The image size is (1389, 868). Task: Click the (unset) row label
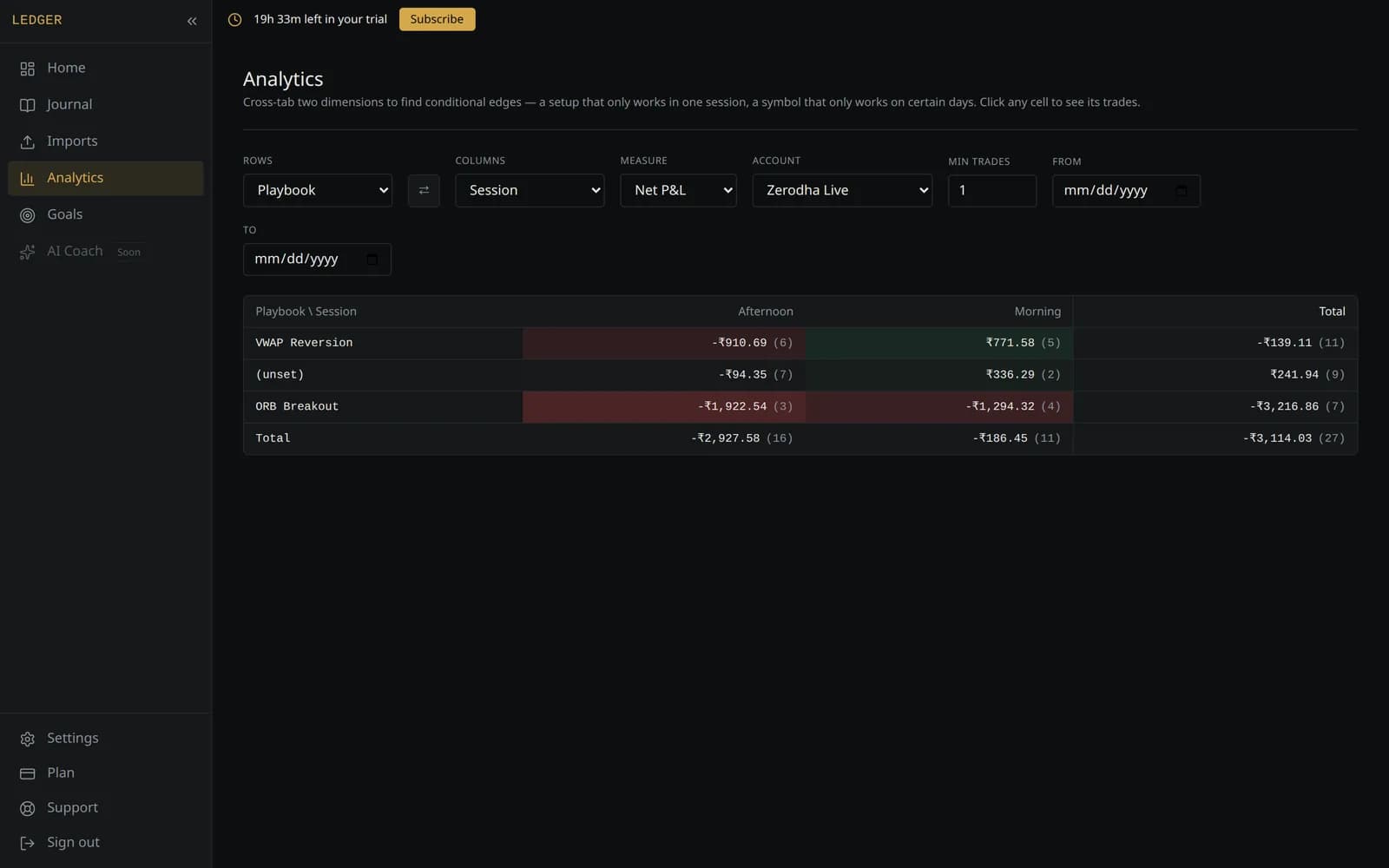[280, 375]
